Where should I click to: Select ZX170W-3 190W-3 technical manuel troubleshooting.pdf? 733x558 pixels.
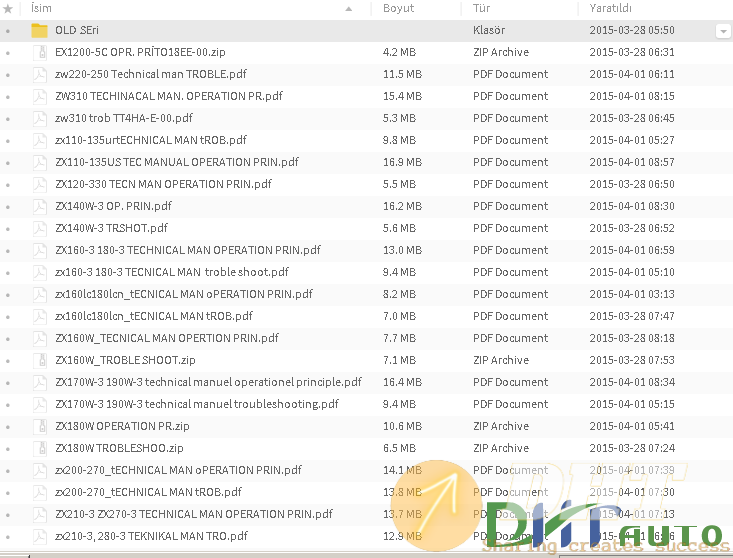197,404
